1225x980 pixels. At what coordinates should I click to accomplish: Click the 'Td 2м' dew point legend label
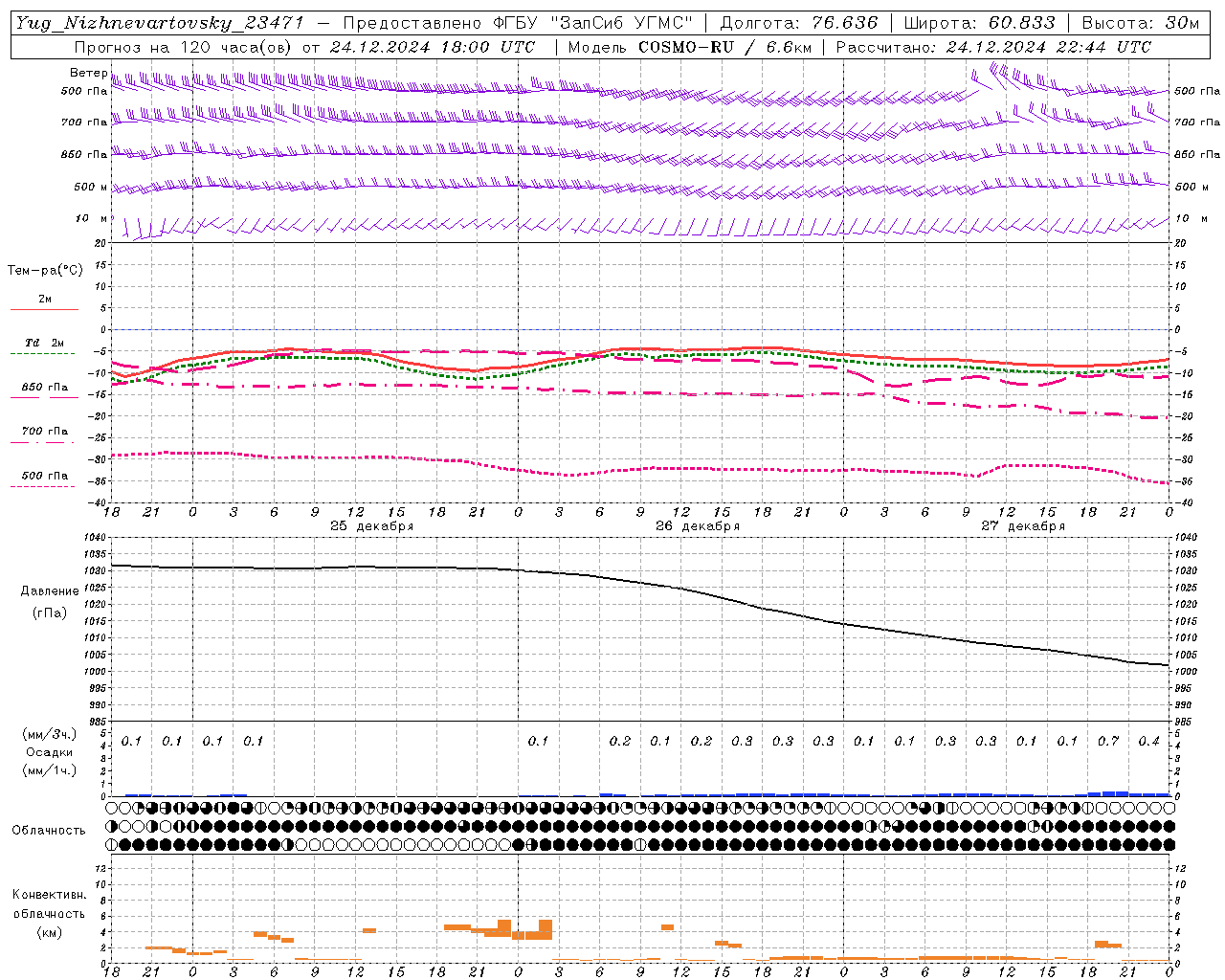coord(45,343)
